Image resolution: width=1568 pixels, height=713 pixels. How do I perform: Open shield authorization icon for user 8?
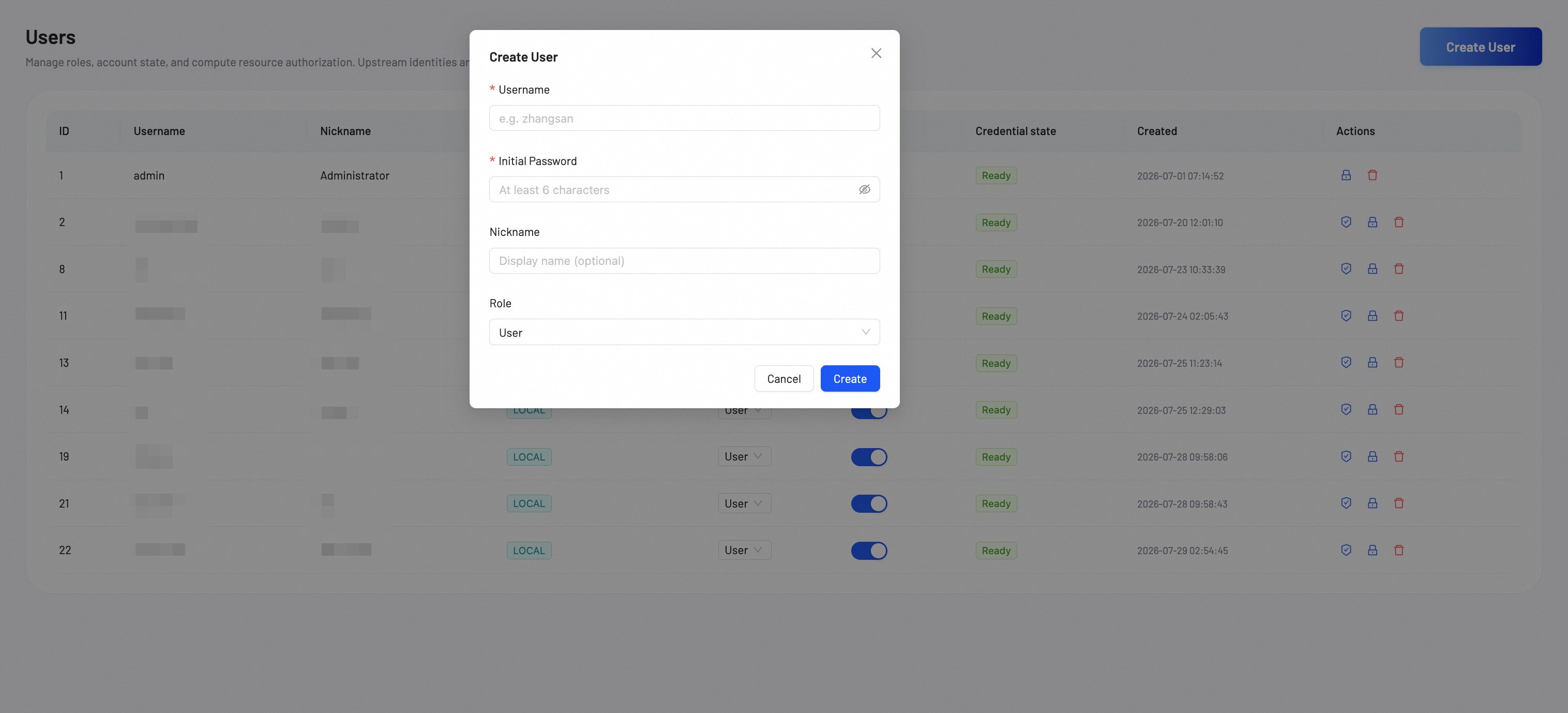point(1346,269)
